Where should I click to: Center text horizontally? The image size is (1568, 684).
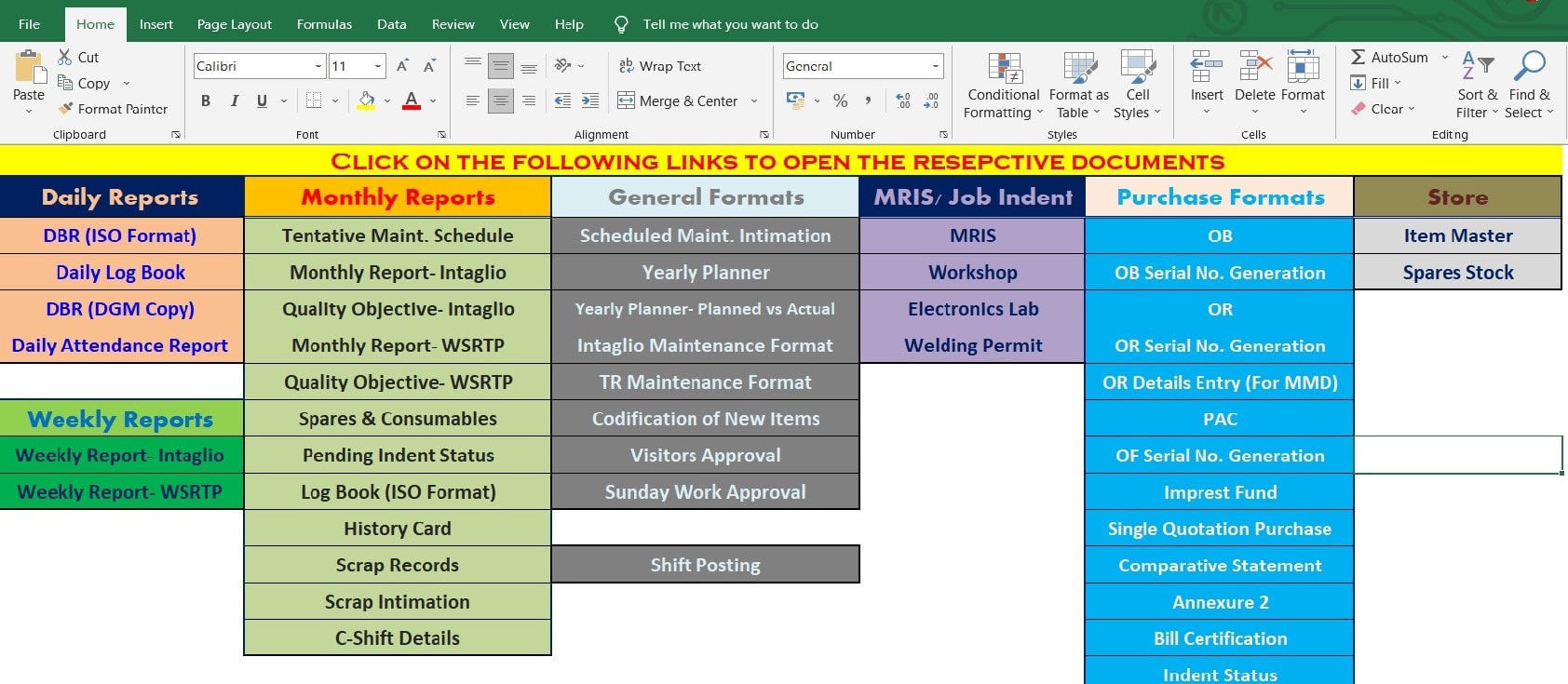[x=501, y=101]
